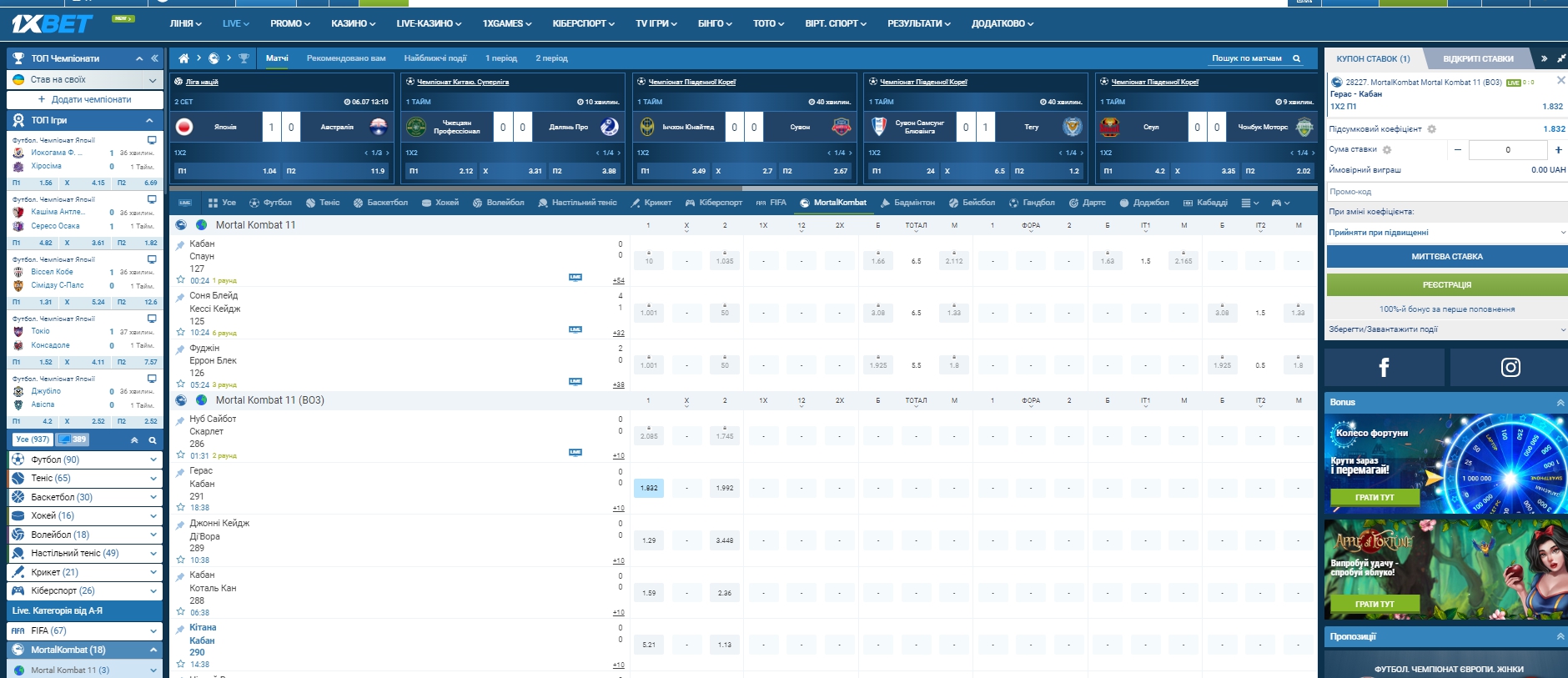Toggle live stream filter showing 389

[73, 439]
